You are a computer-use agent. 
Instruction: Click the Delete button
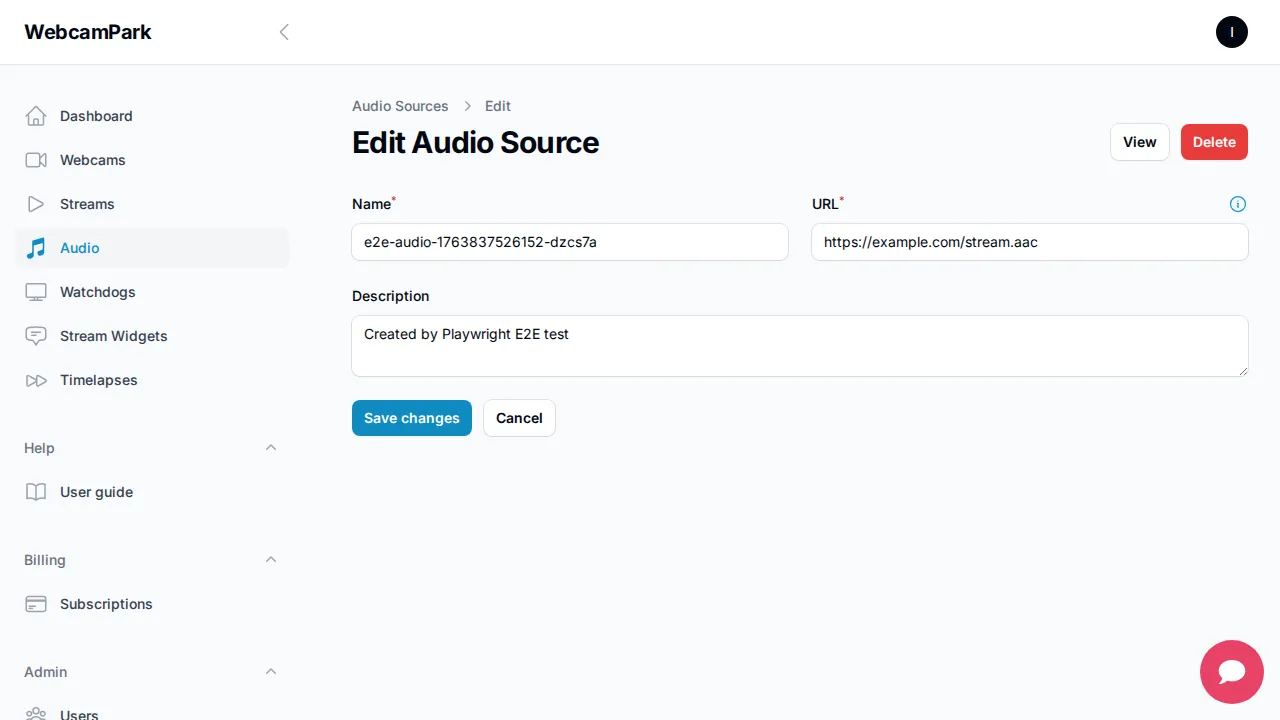[1214, 142]
